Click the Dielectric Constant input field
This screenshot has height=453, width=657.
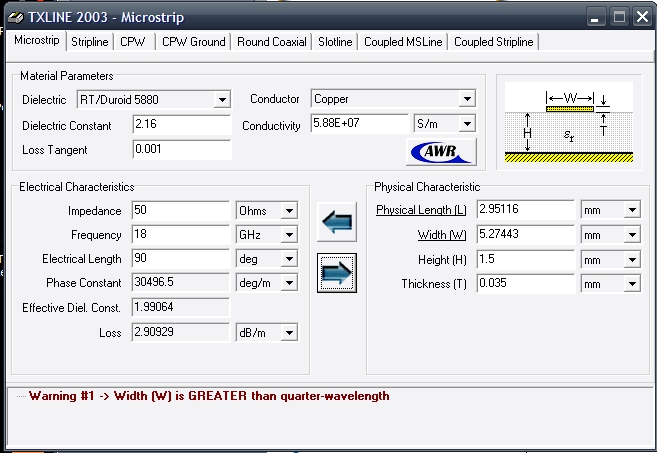(180, 125)
